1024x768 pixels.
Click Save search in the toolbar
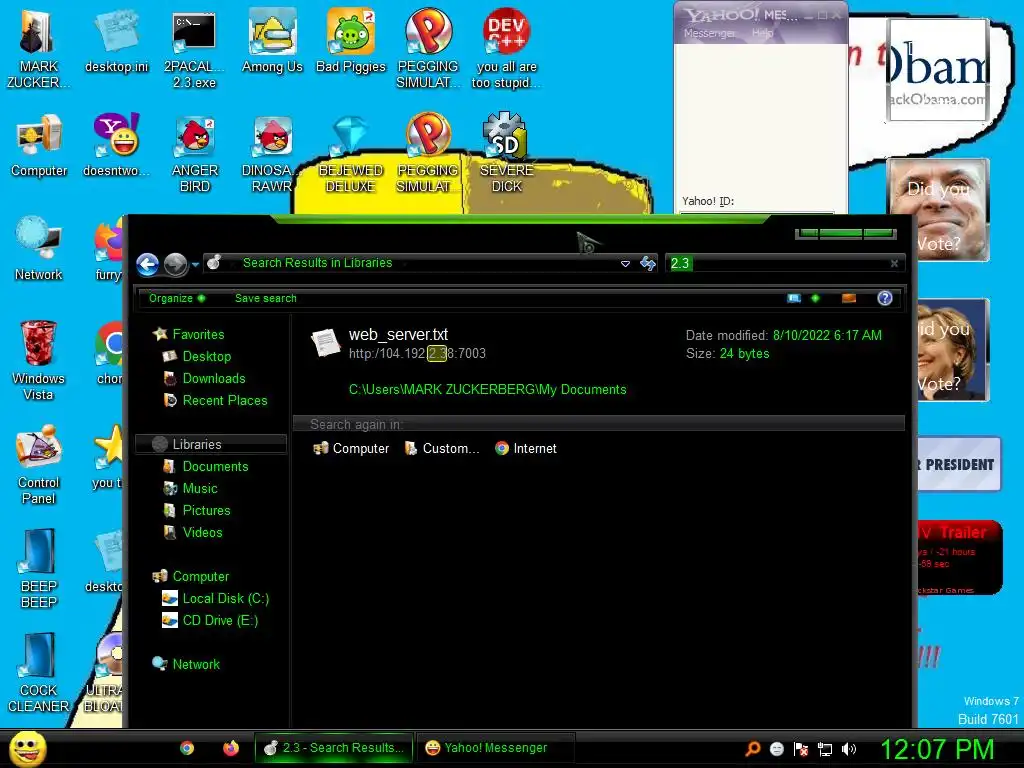click(265, 298)
